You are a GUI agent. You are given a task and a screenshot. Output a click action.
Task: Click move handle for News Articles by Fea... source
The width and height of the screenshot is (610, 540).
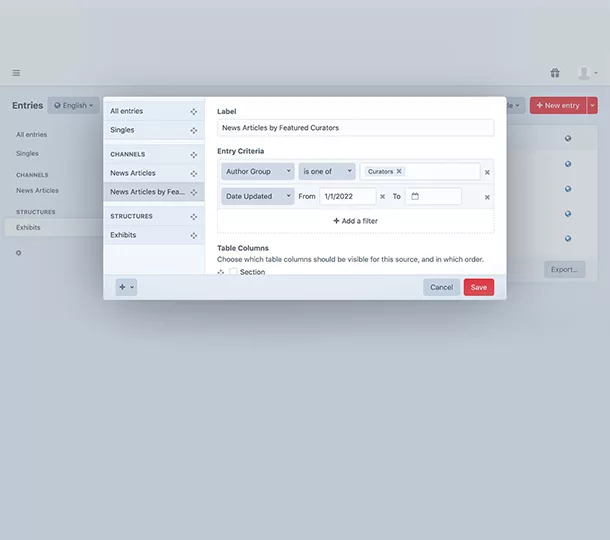click(194, 192)
